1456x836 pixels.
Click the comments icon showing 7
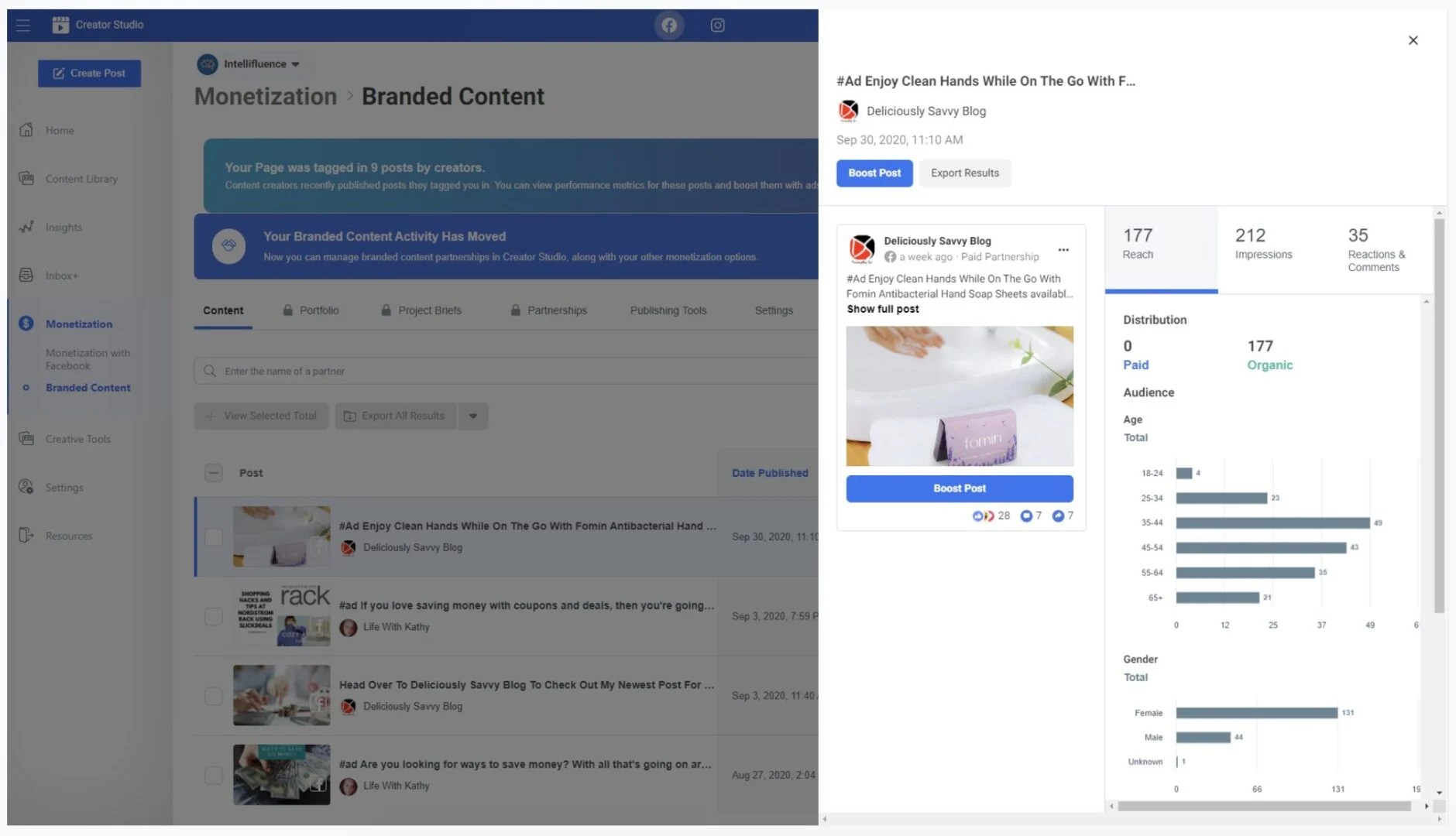(x=1026, y=516)
